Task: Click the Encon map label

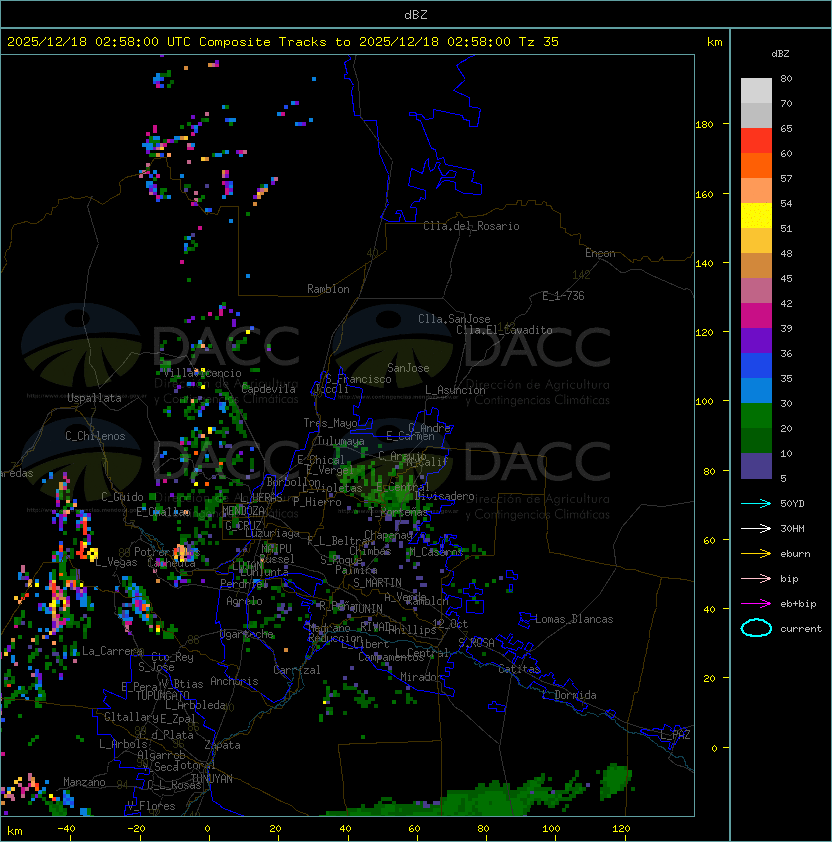Action: [600, 253]
